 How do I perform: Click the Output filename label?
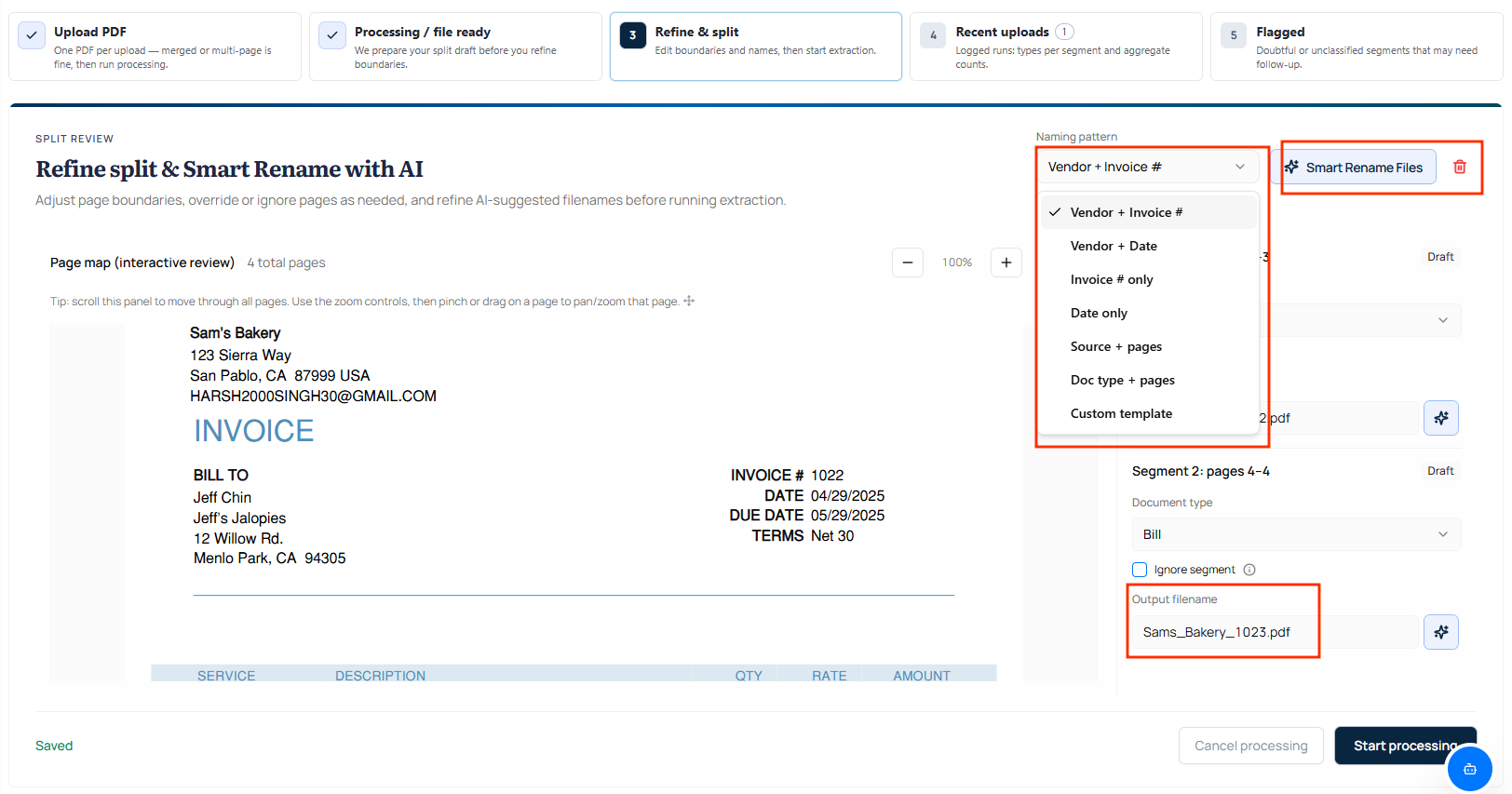tap(1174, 599)
